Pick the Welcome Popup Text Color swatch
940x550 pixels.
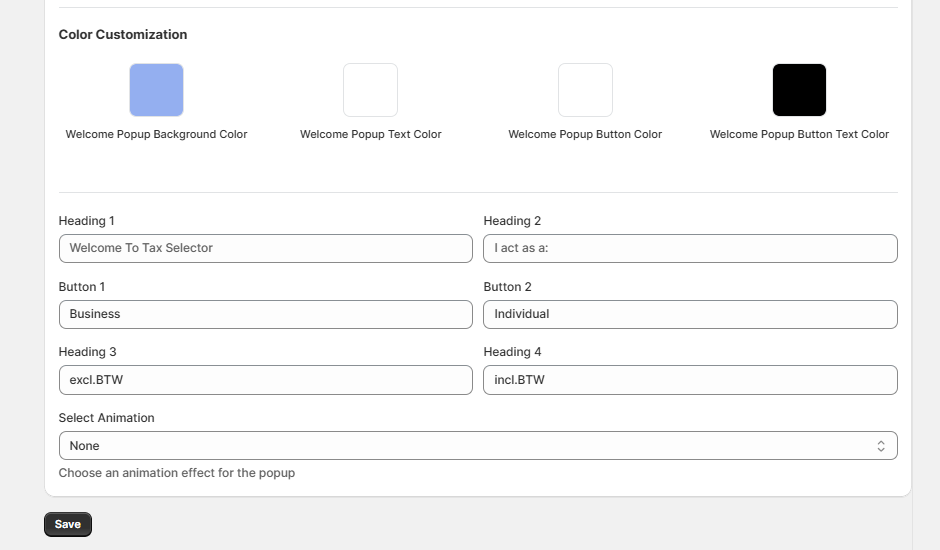coord(370,90)
